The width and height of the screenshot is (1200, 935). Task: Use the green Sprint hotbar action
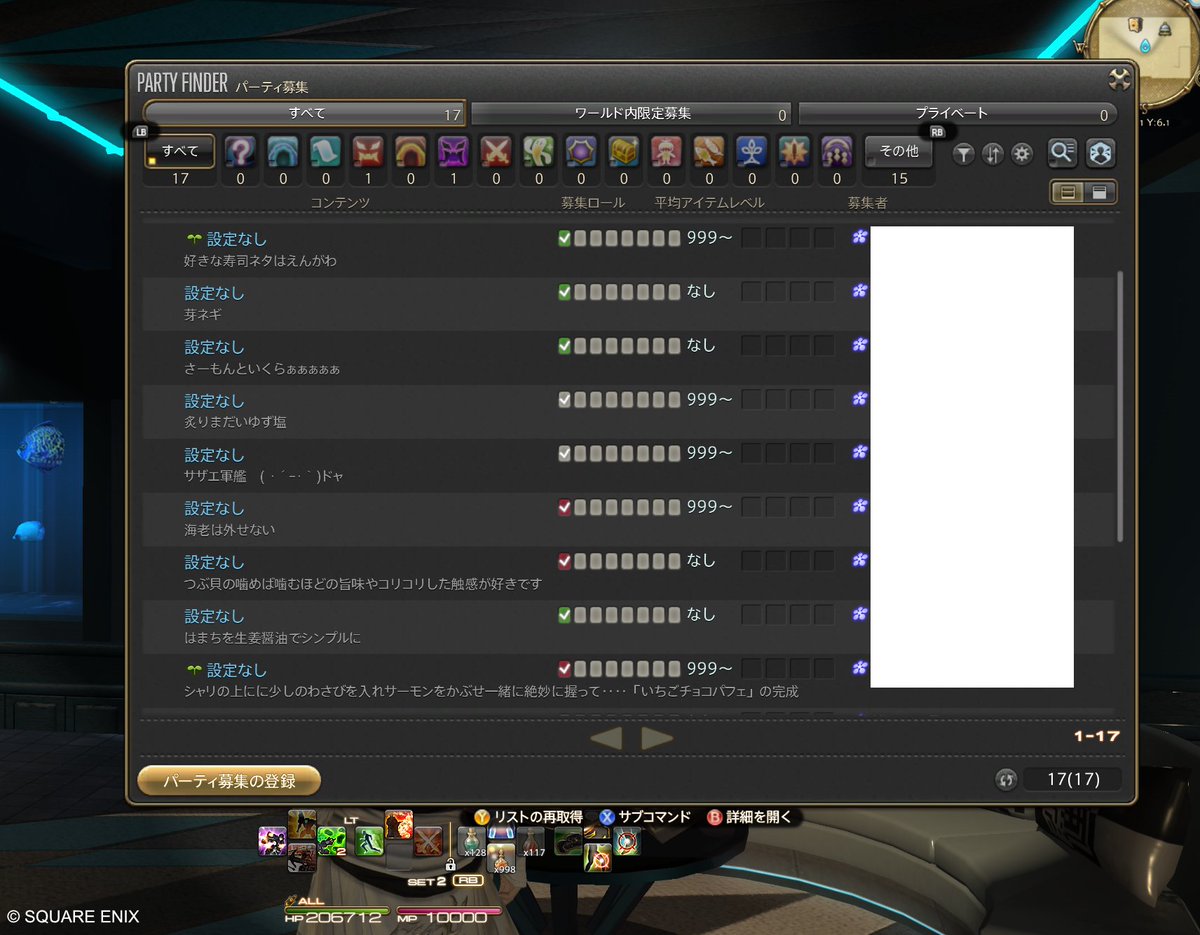pyautogui.click(x=371, y=842)
